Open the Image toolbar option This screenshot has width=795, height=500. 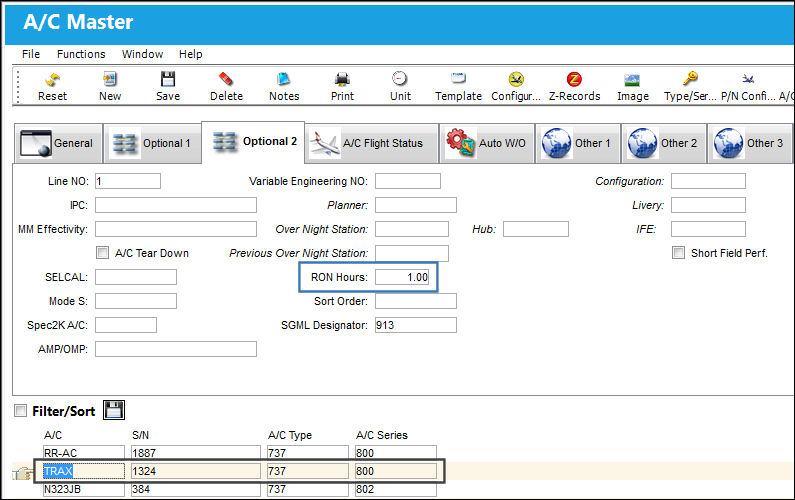point(632,86)
